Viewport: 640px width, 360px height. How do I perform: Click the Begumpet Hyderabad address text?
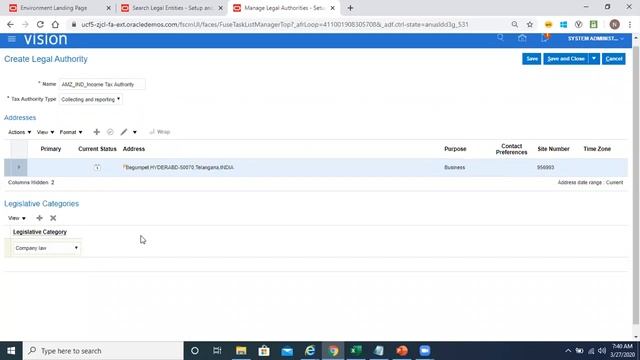click(179, 167)
